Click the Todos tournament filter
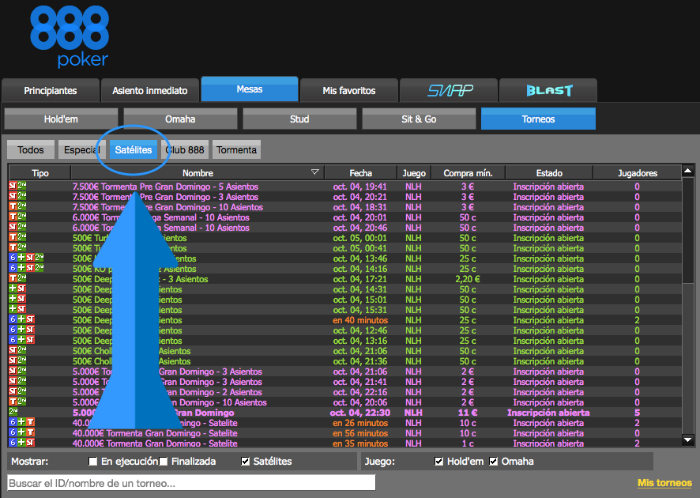 click(31, 150)
